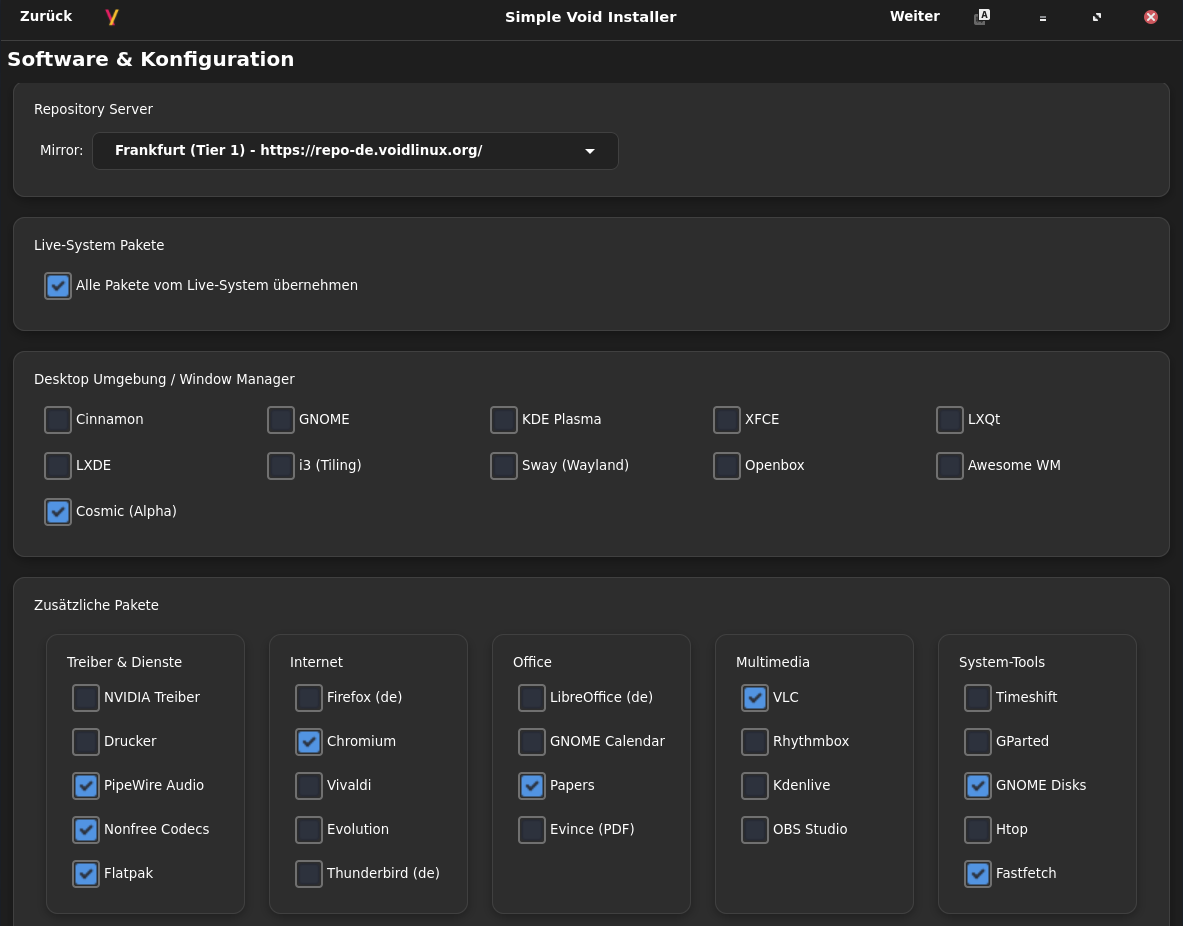Deselect the Cosmic (Alpha) checkbox

(x=58, y=512)
